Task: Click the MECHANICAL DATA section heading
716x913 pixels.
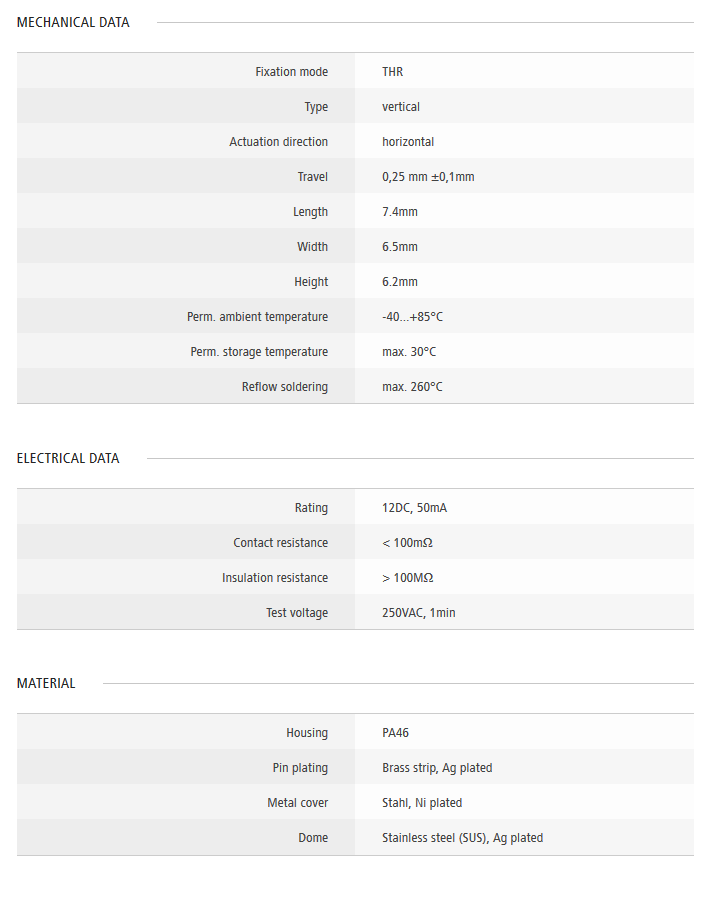Action: point(73,22)
